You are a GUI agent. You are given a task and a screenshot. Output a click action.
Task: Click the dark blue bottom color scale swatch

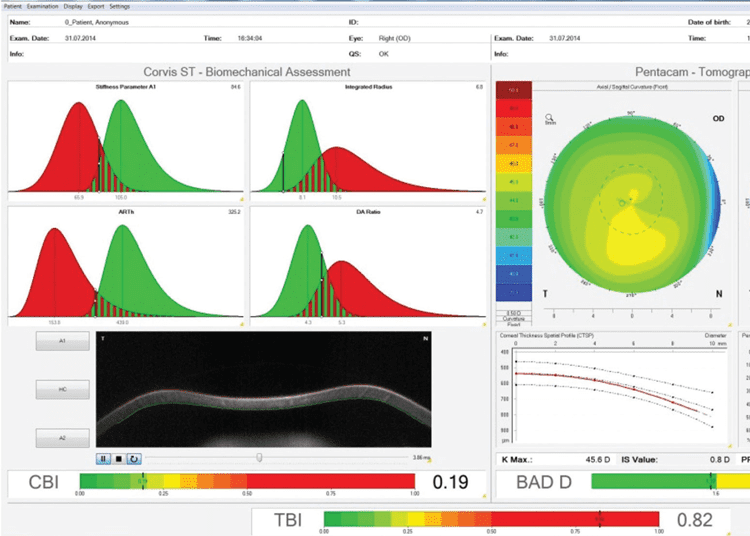513,292
